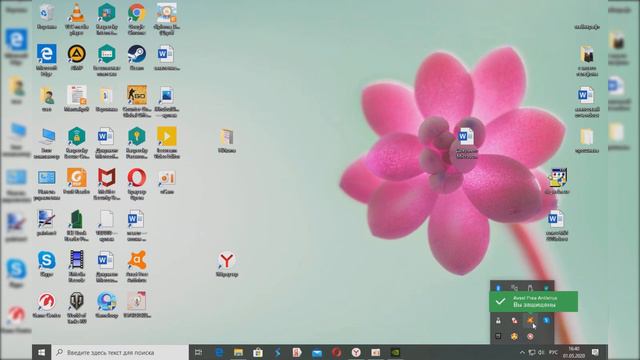Select the Kaspersky shortcut with monitor symbol
The width and height of the screenshot is (640, 360).
(x=107, y=18)
